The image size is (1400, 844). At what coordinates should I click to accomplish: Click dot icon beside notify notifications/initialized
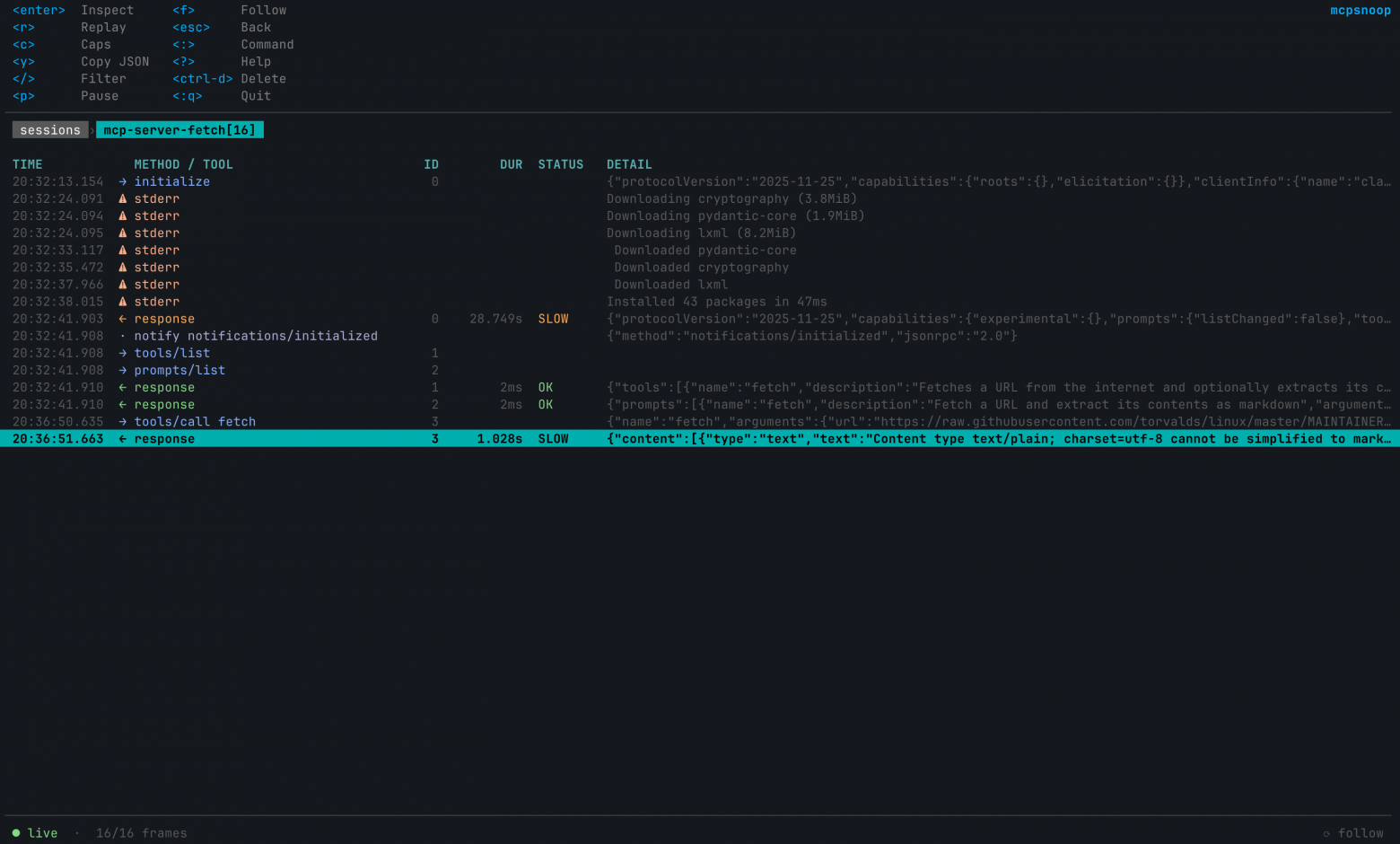tap(123, 336)
